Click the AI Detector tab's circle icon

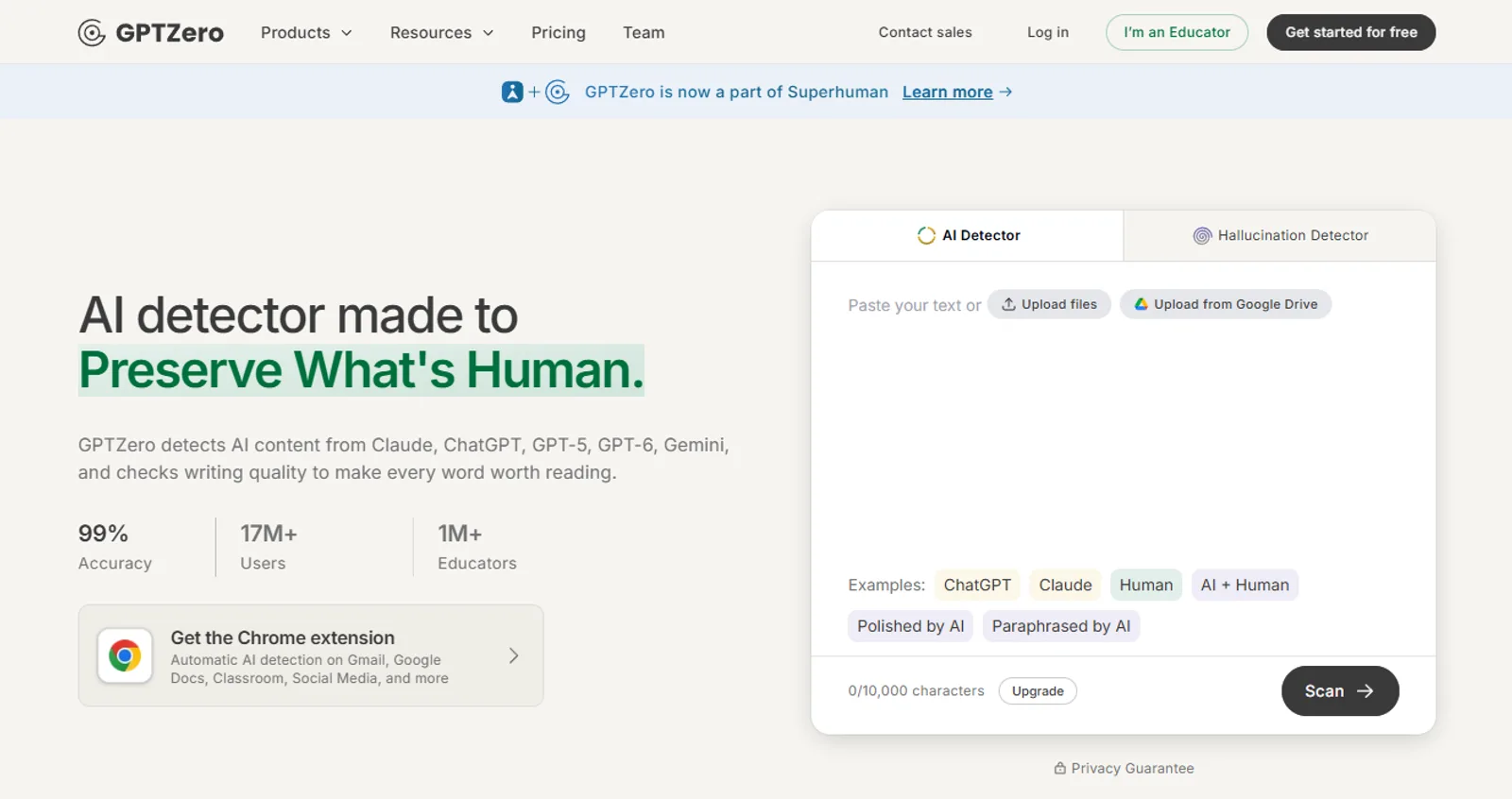(926, 235)
